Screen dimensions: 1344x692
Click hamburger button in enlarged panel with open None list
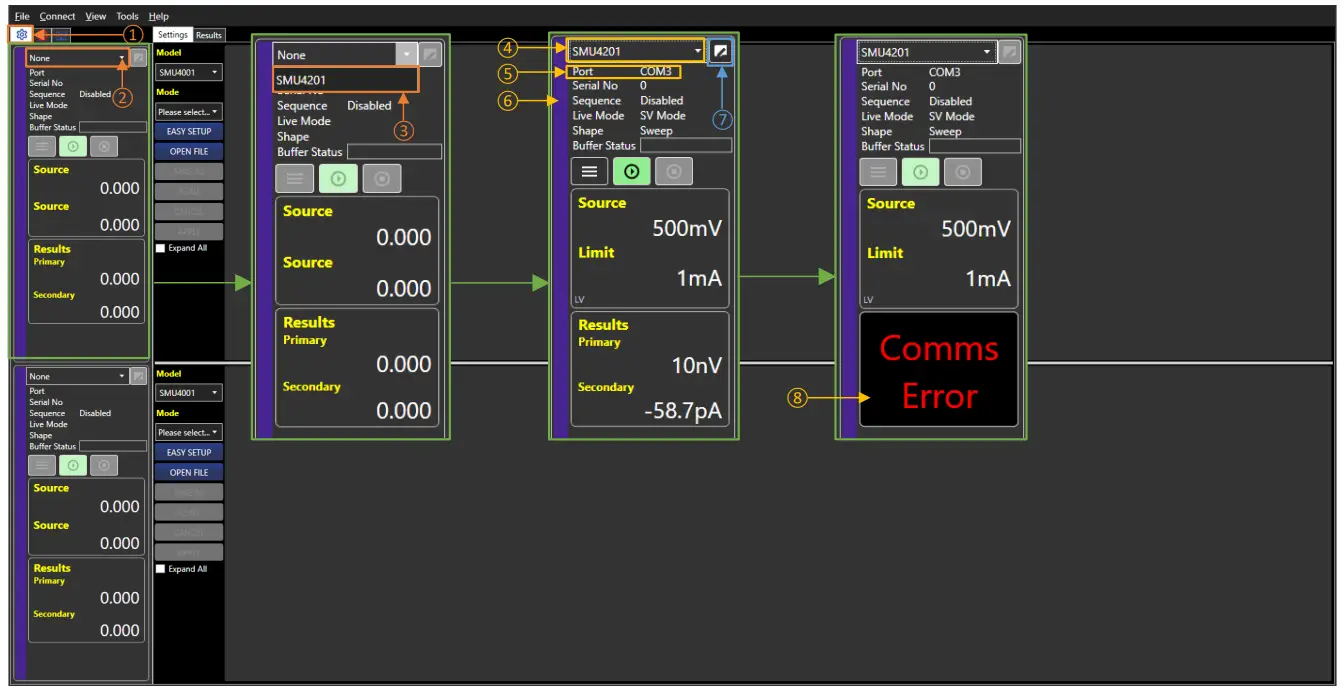click(x=294, y=179)
